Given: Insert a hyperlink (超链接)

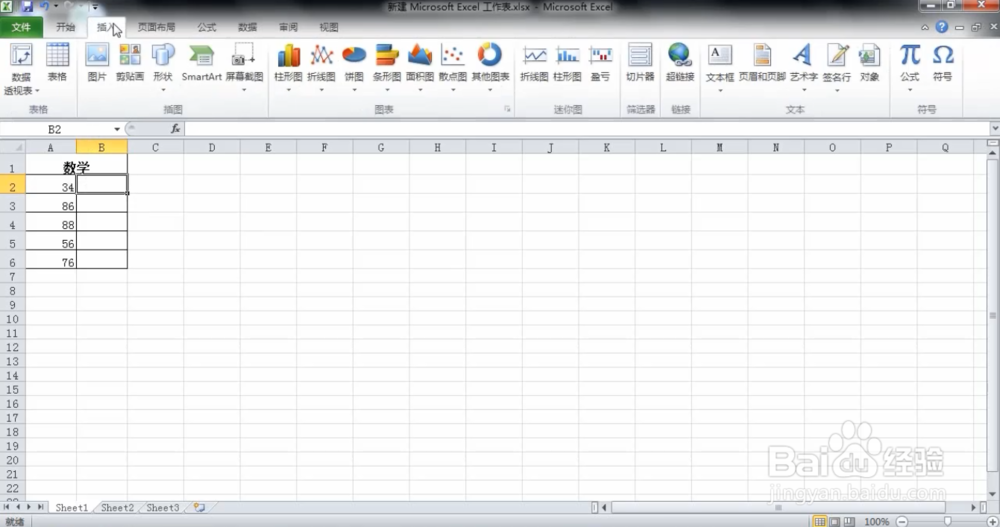Looking at the screenshot, I should (x=680, y=63).
